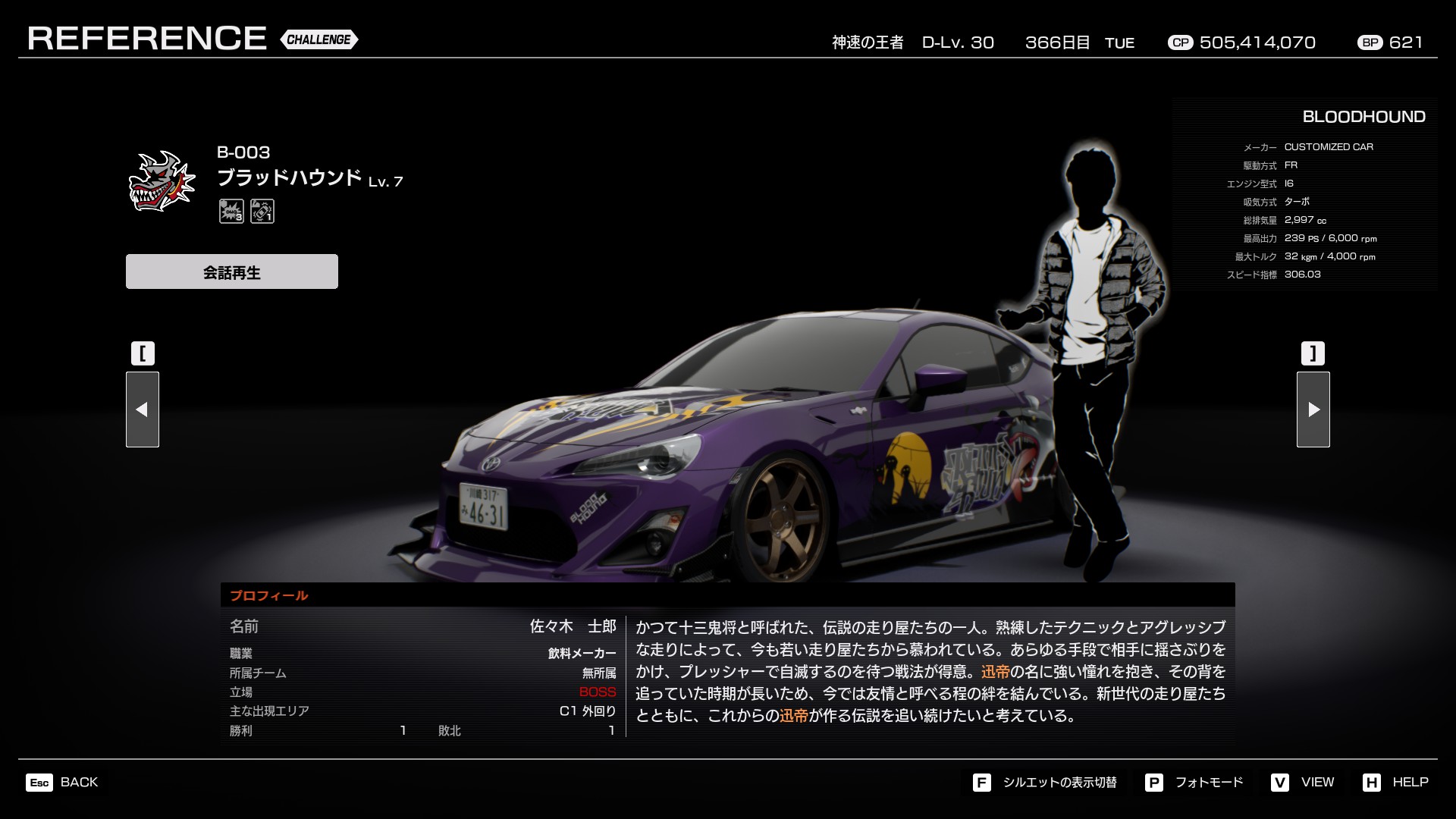Click the car collision skill icon

tap(262, 211)
